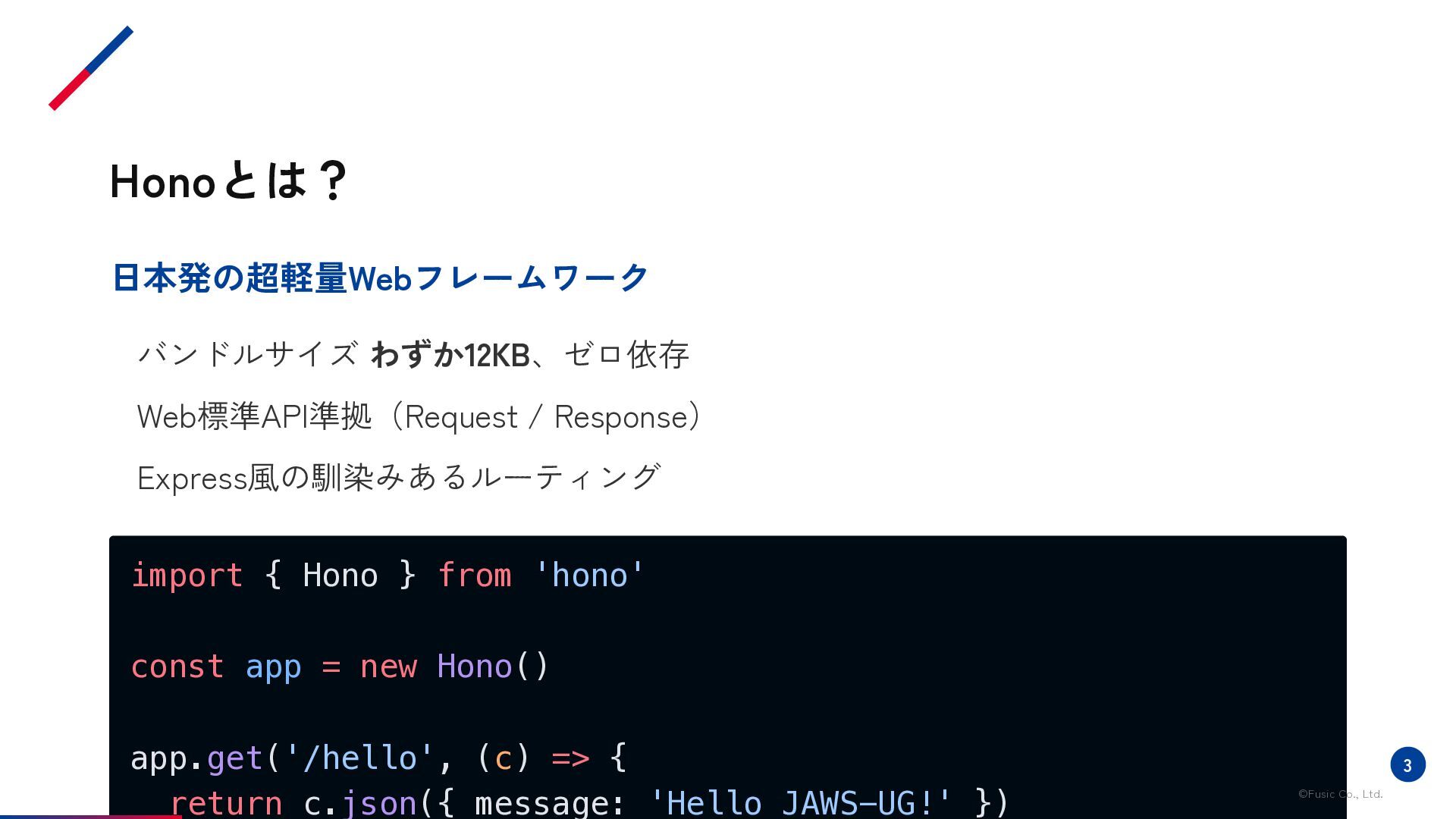Click the 'Hello JAWS-UG!' string
1456x819 pixels.
coord(800,803)
